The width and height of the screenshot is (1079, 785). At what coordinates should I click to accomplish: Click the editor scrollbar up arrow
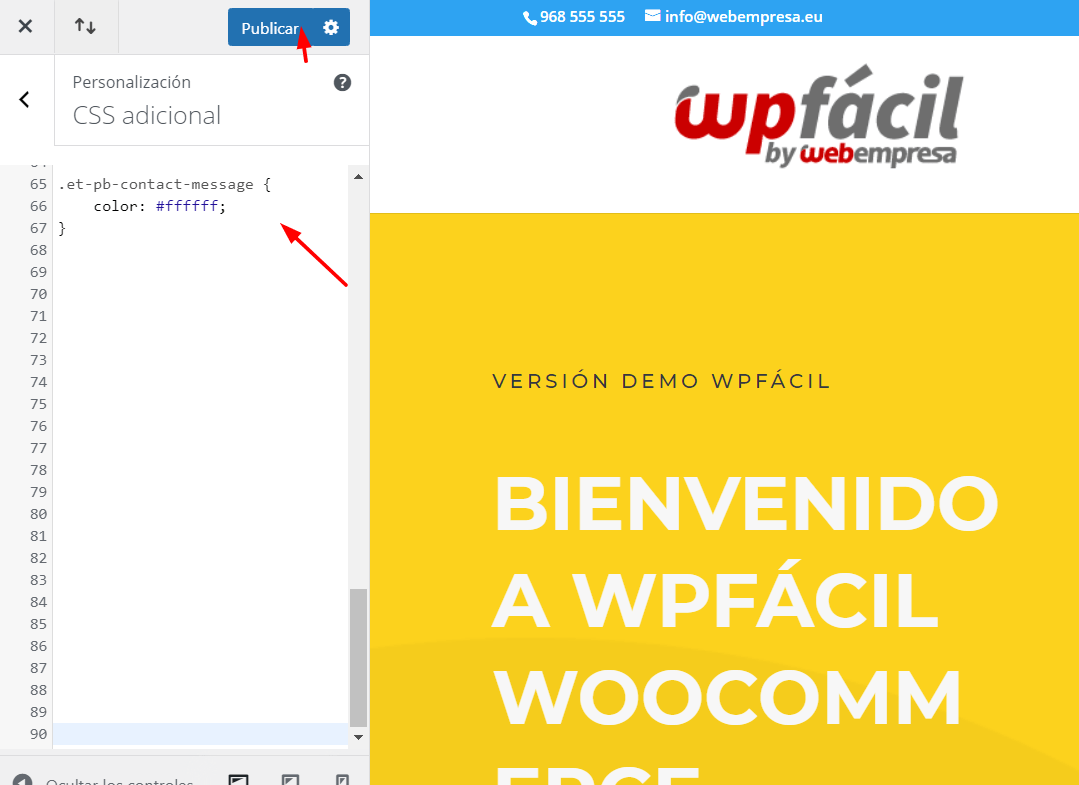pyautogui.click(x=359, y=177)
